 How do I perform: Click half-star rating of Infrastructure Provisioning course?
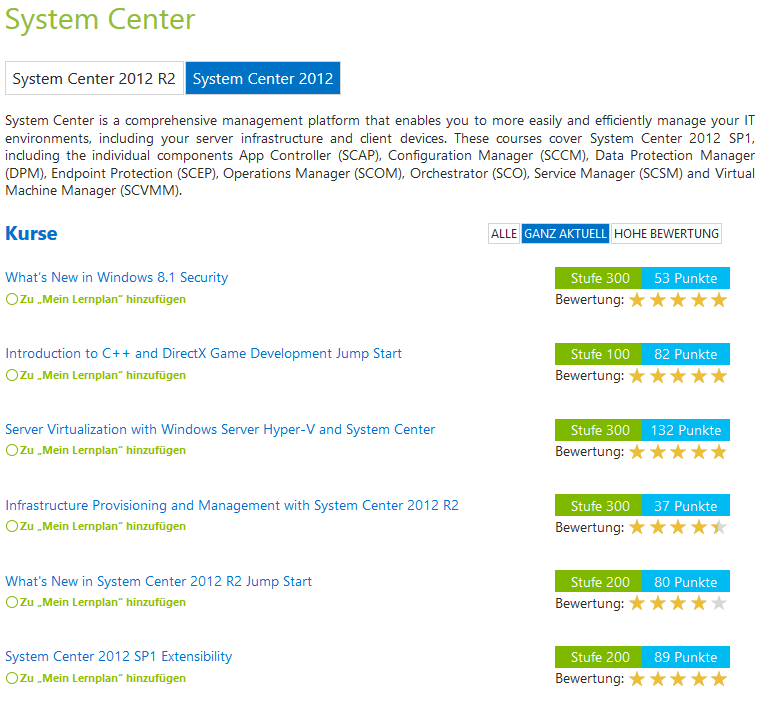point(678,527)
